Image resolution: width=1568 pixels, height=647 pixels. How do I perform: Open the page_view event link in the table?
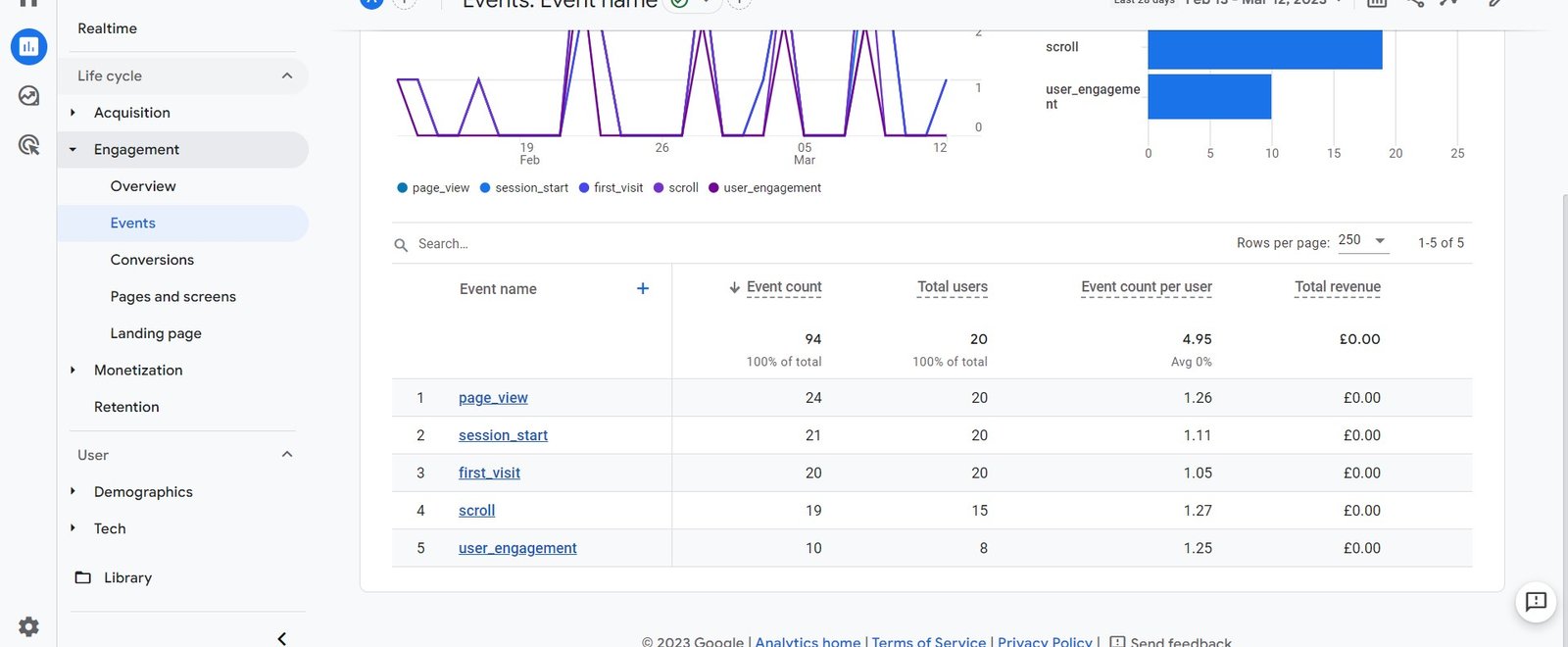point(493,397)
